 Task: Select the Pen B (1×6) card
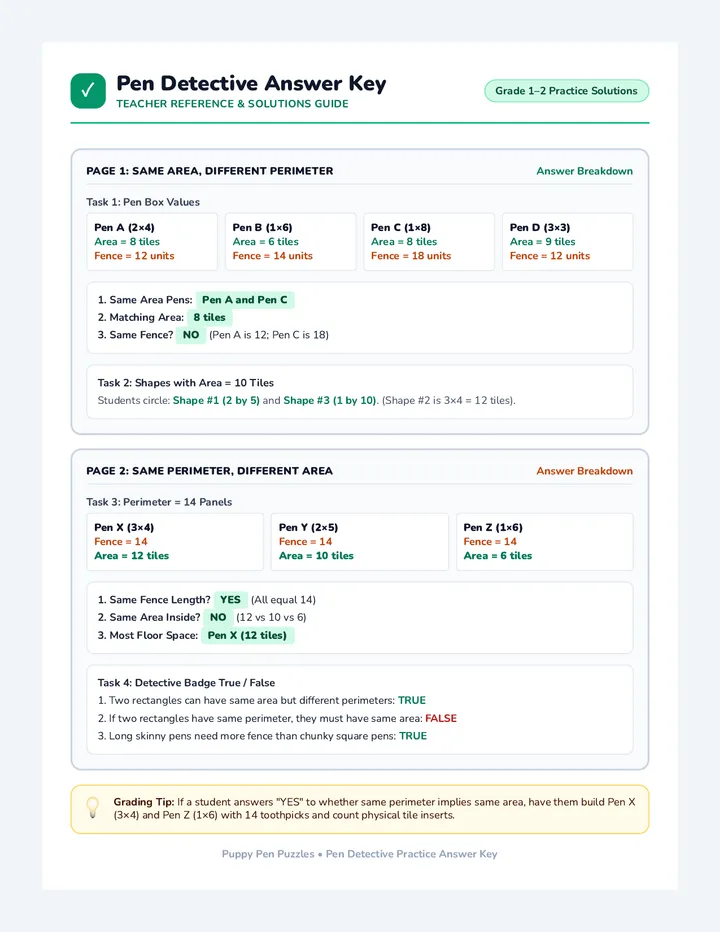pyautogui.click(x=290, y=242)
